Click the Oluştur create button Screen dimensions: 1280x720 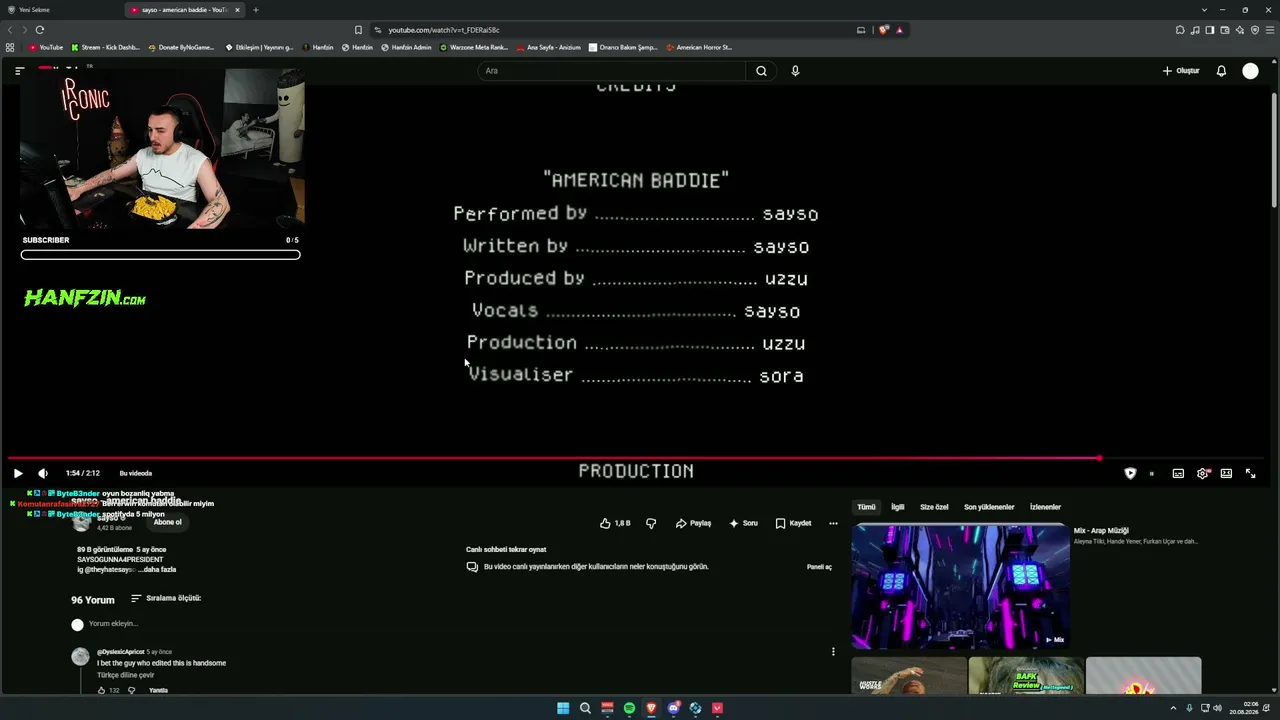pyautogui.click(x=1181, y=71)
